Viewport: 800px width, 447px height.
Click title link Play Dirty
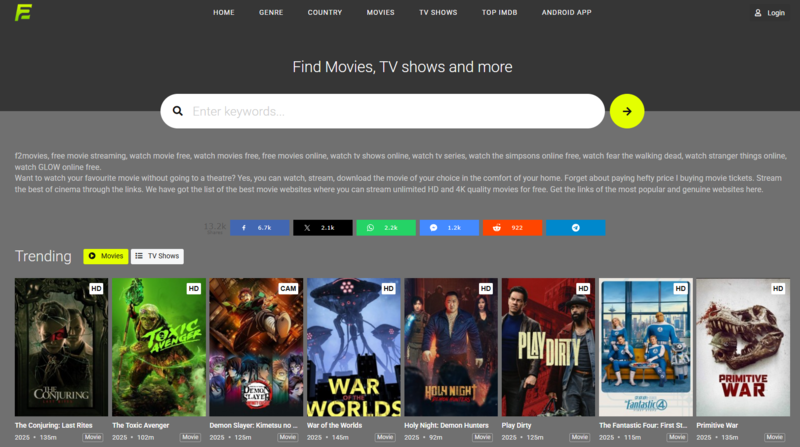click(516, 425)
